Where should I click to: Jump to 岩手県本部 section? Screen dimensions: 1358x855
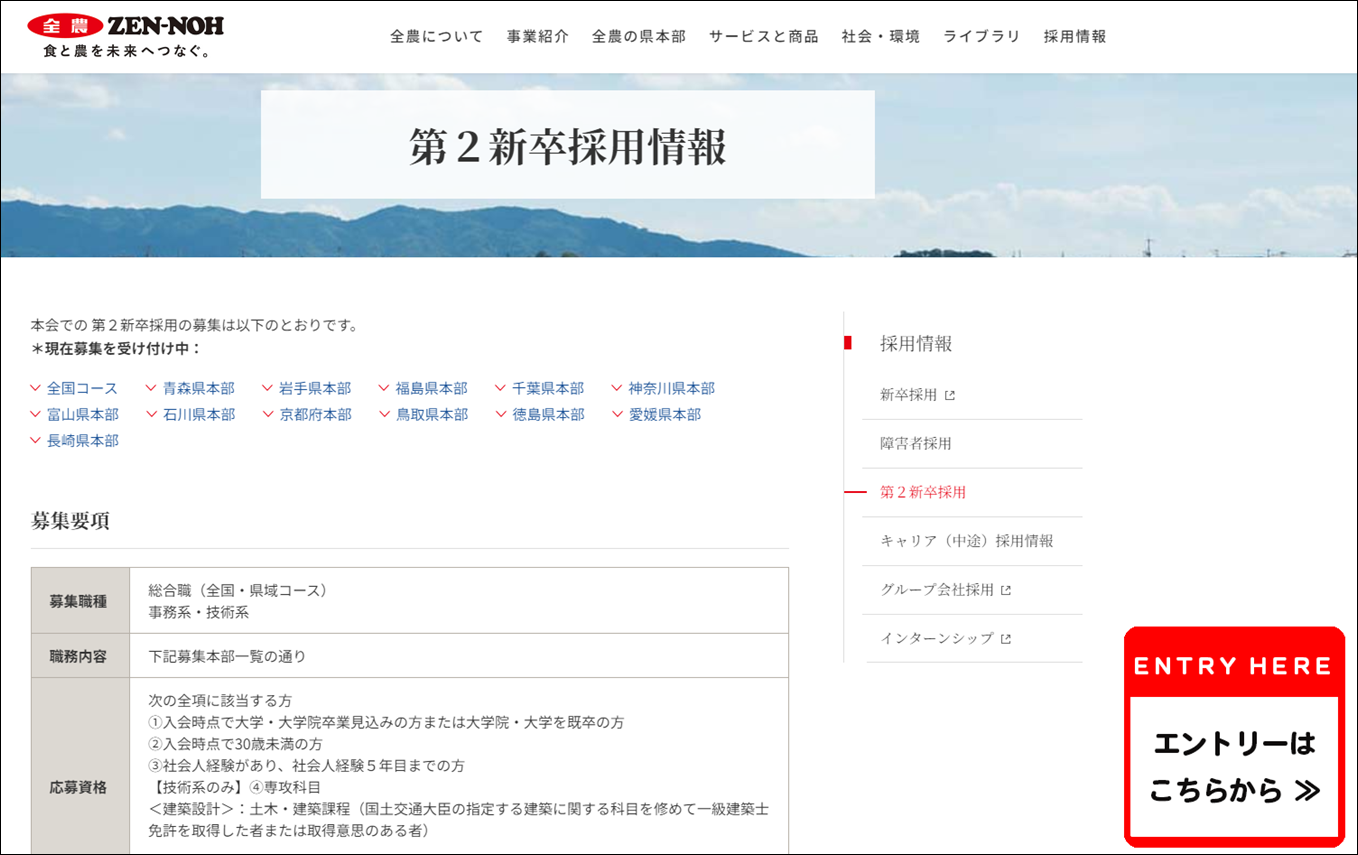tap(315, 388)
